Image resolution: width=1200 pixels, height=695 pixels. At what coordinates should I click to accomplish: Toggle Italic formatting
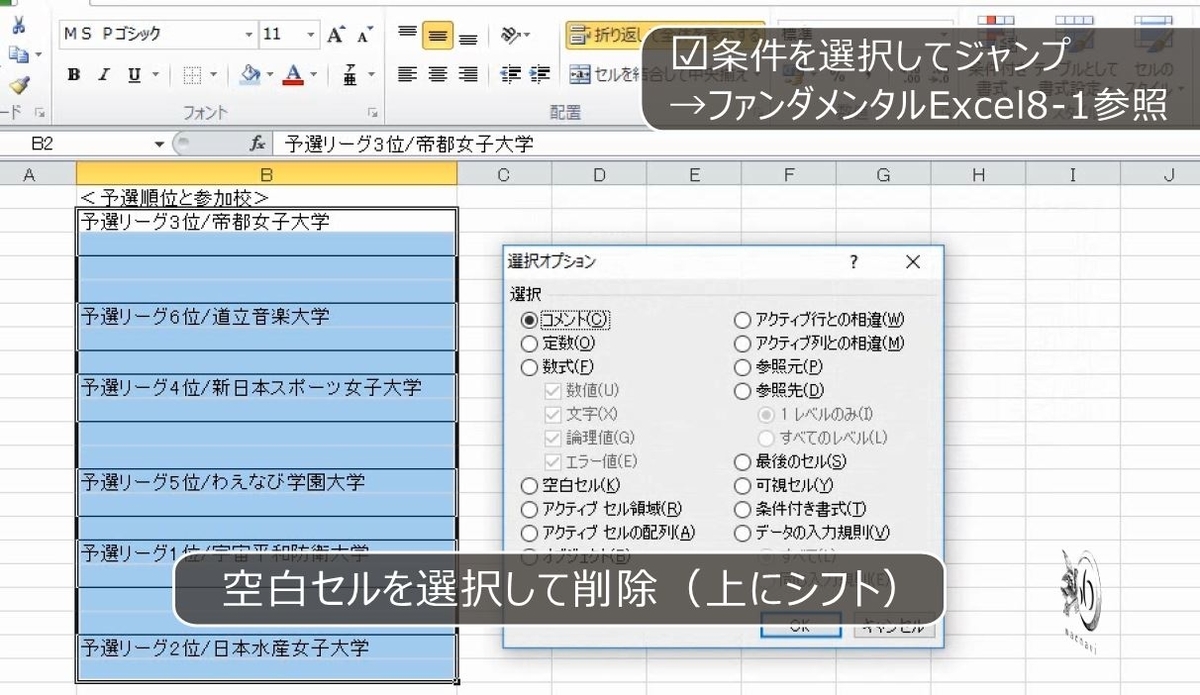(x=103, y=74)
